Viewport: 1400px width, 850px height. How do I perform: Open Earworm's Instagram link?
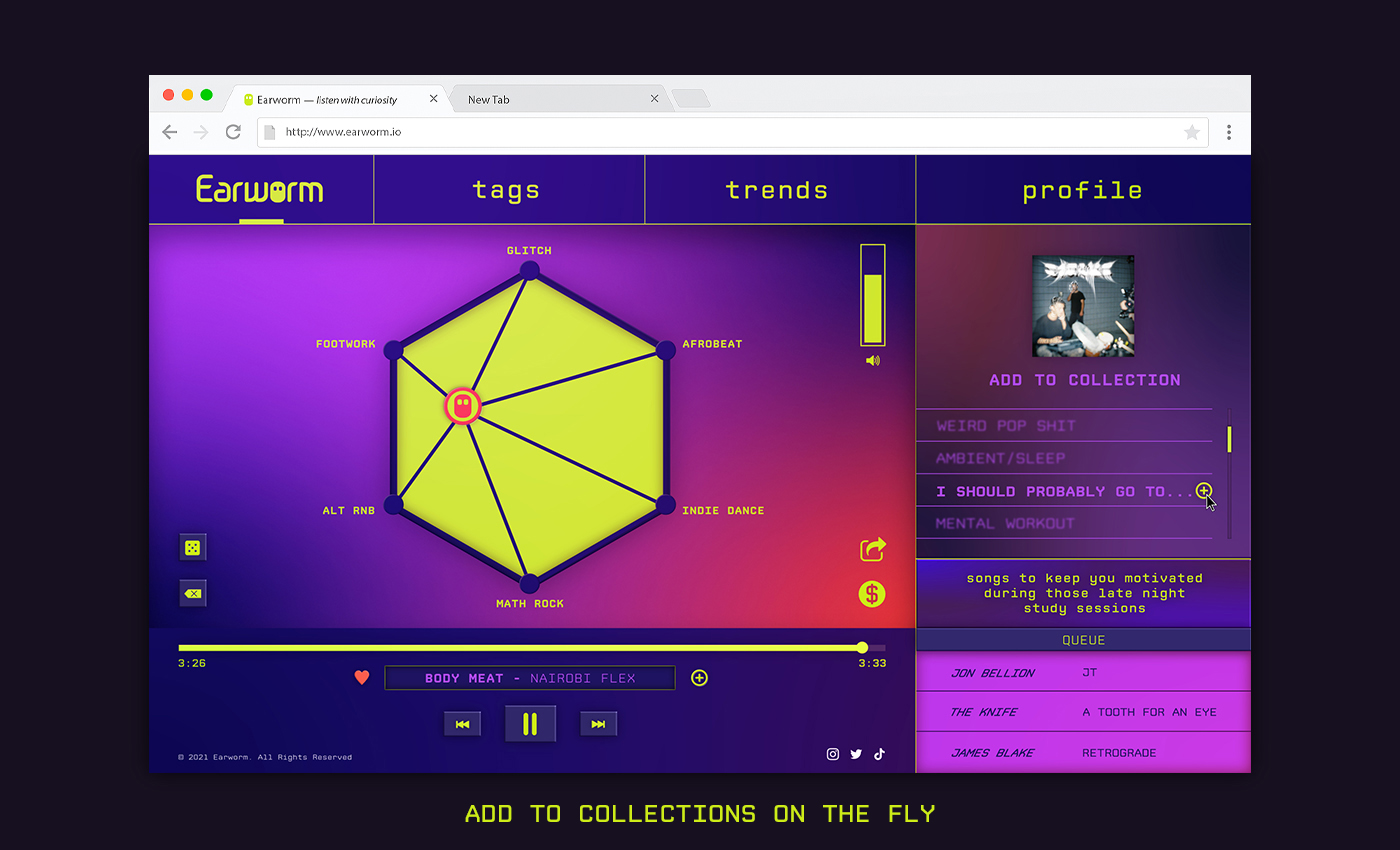tap(833, 754)
